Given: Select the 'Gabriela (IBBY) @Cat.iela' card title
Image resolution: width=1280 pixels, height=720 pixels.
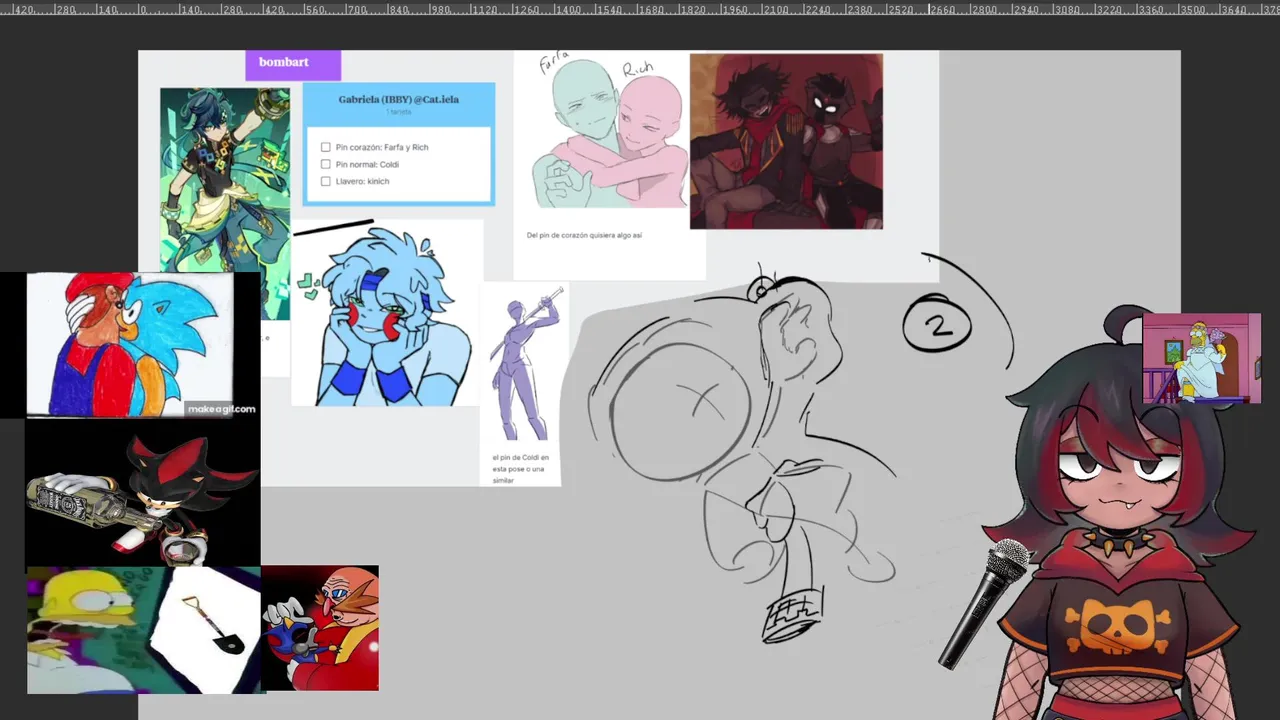Looking at the screenshot, I should tap(398, 100).
